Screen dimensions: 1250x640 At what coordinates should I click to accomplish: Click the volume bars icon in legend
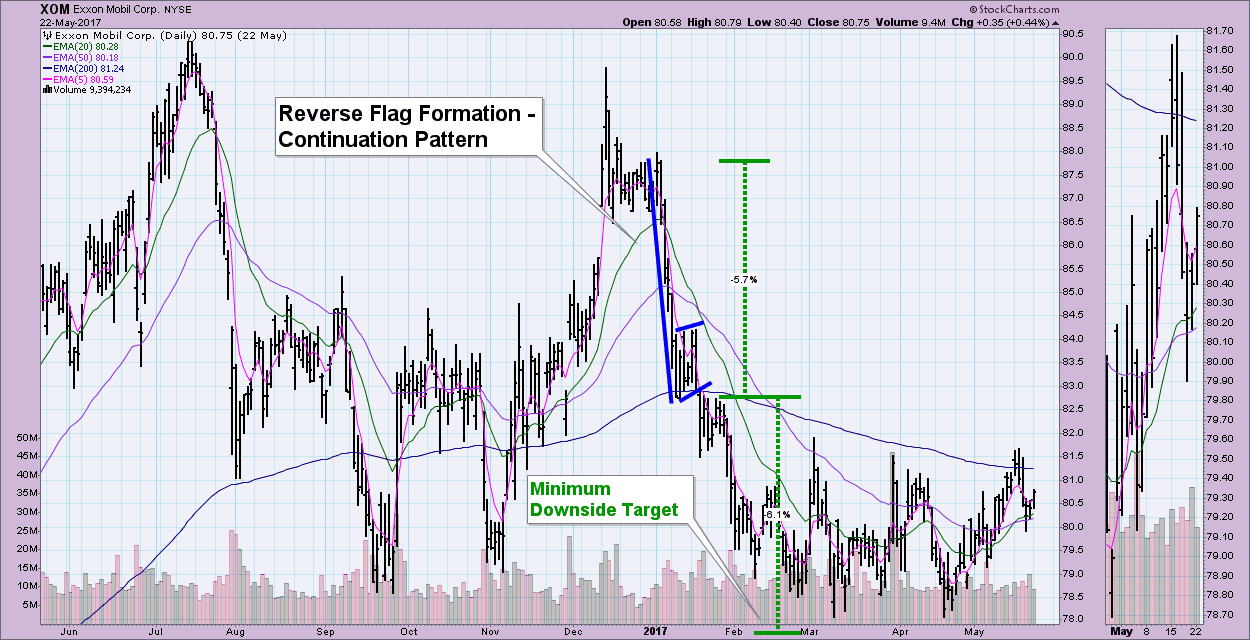pos(46,89)
